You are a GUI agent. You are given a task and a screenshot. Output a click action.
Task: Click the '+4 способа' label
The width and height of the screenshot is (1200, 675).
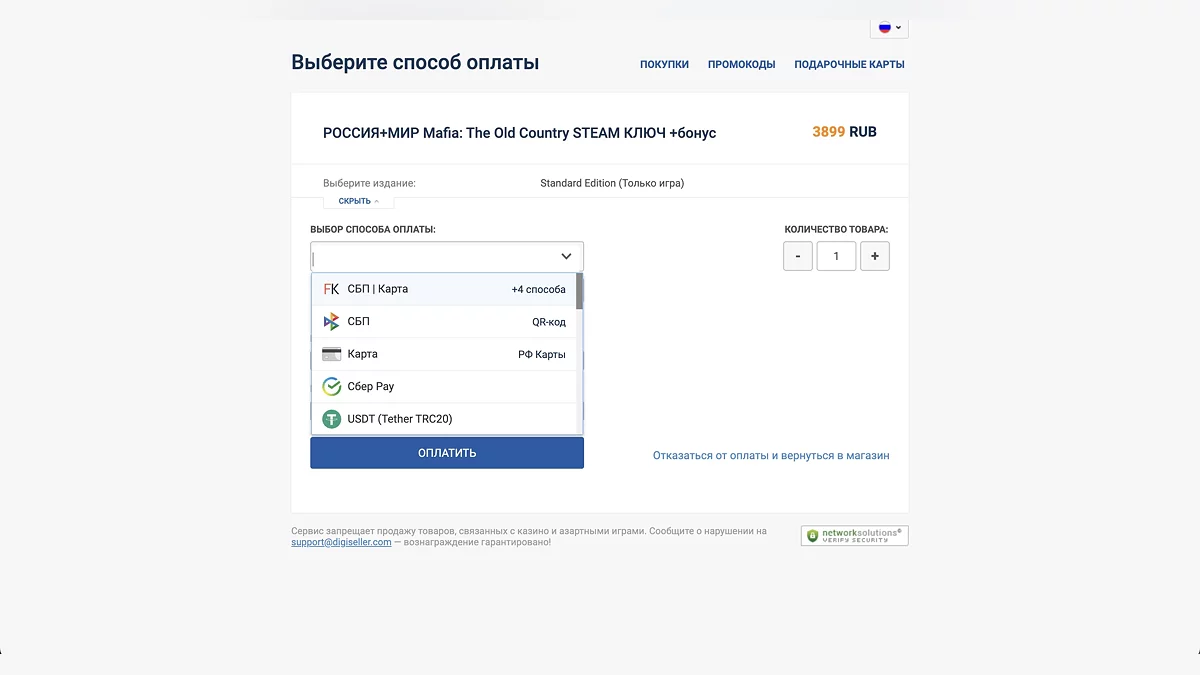538,289
